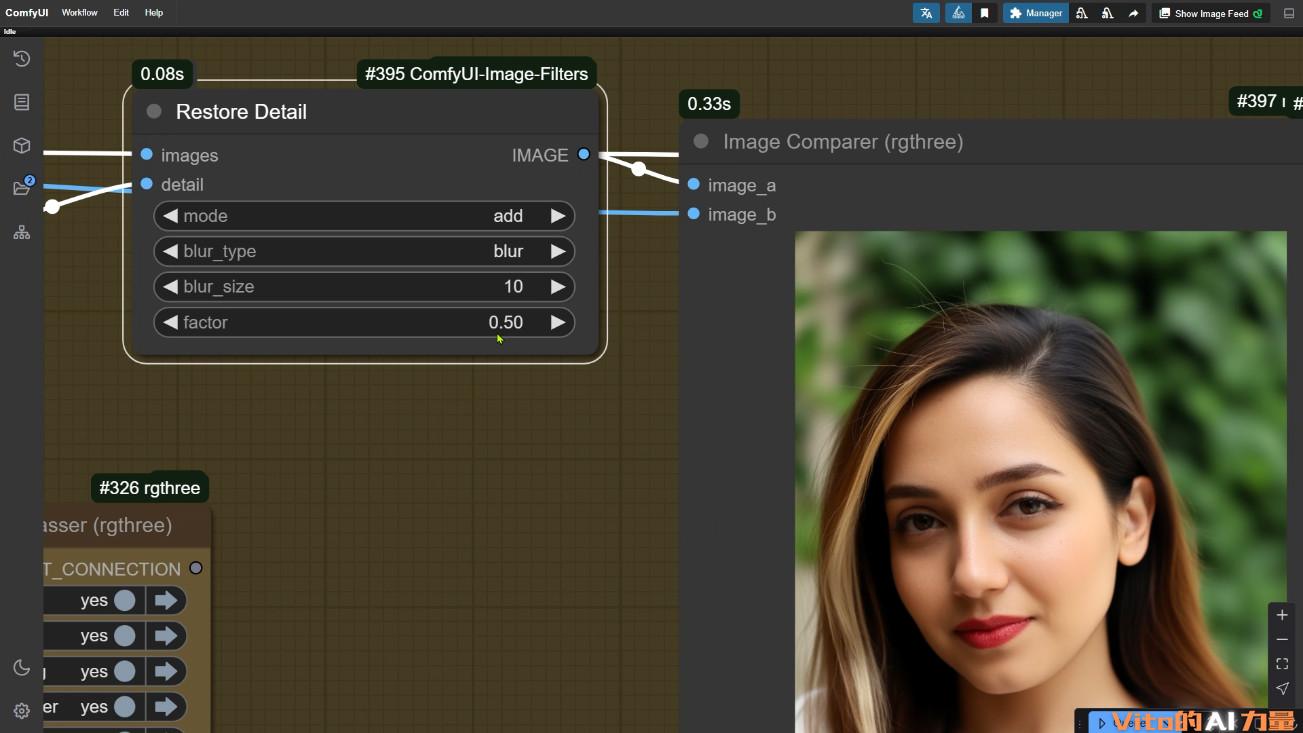Select previous blur_type left arrow
Viewport: 1303px width, 733px height.
170,251
